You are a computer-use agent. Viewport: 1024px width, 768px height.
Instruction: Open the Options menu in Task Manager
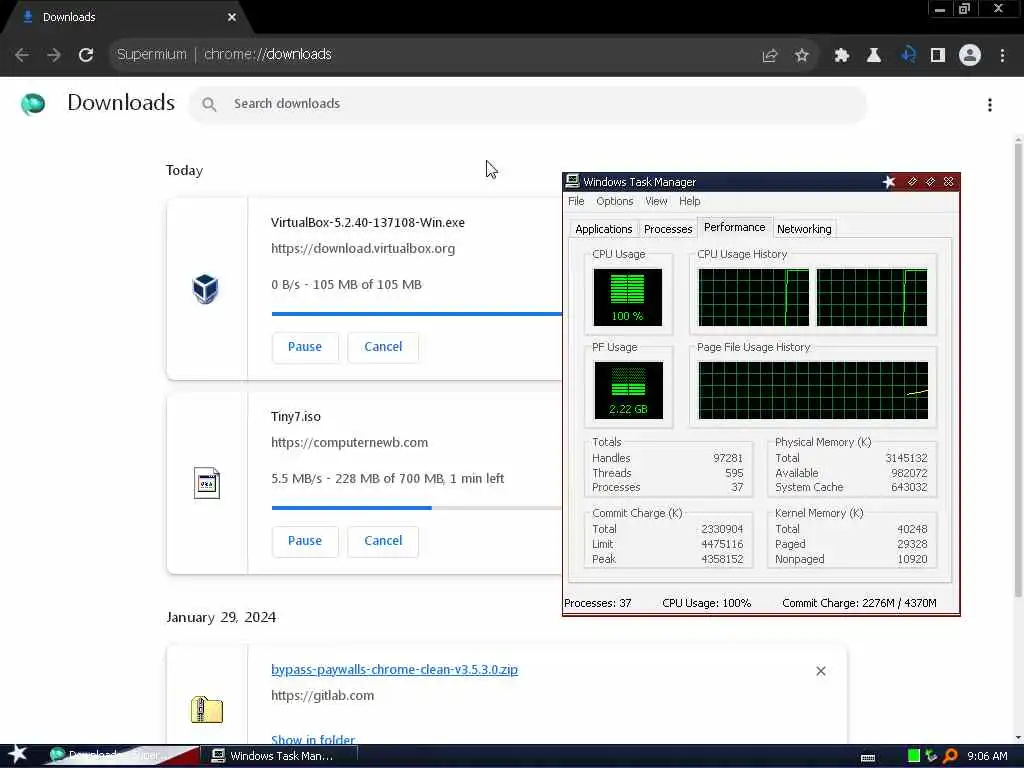[615, 201]
